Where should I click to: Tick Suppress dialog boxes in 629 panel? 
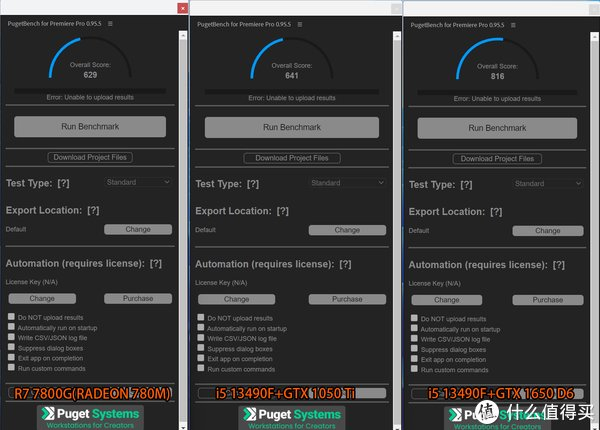pyautogui.click(x=11, y=347)
